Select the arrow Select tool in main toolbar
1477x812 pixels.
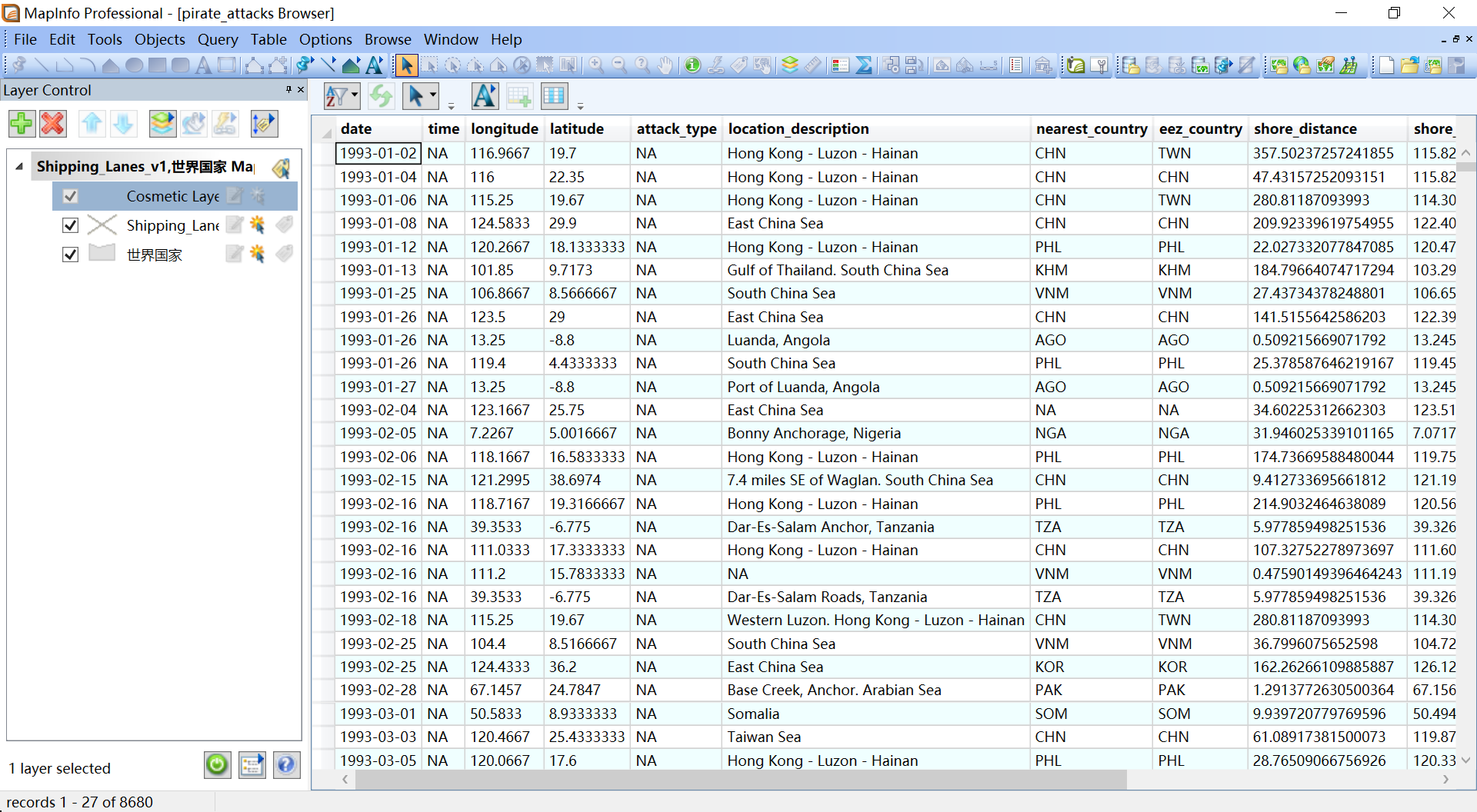point(407,65)
